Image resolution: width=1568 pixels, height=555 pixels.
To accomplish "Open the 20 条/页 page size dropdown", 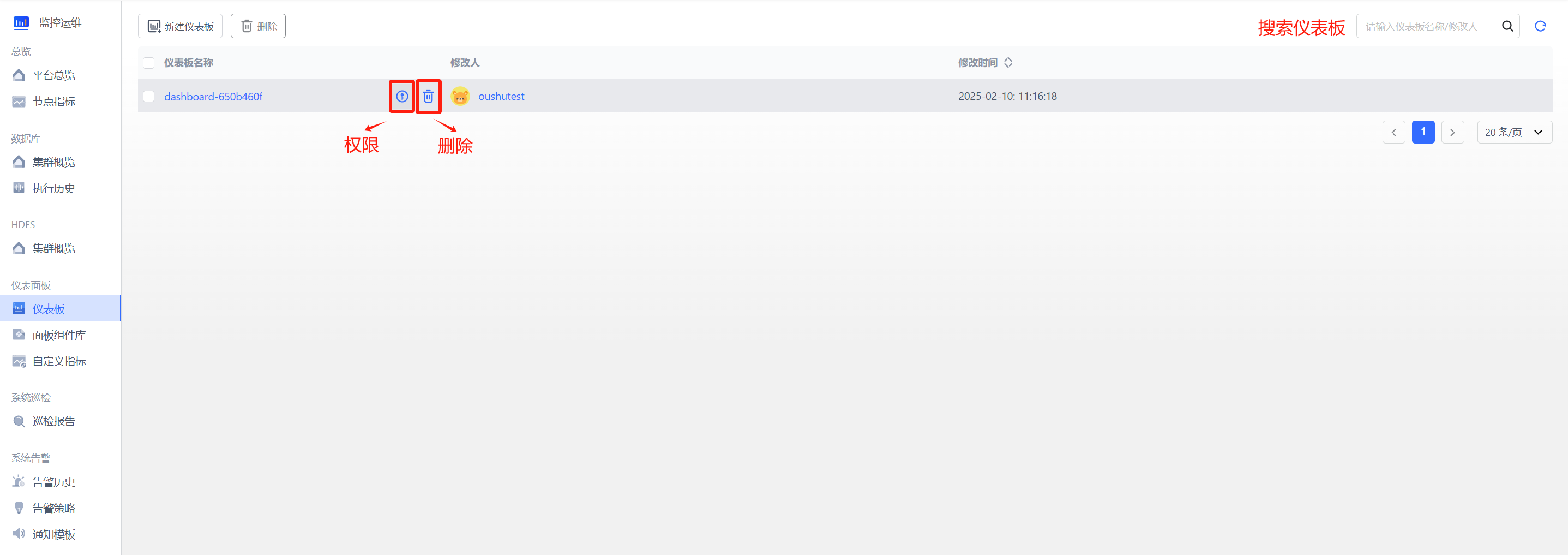I will 1515,132.
